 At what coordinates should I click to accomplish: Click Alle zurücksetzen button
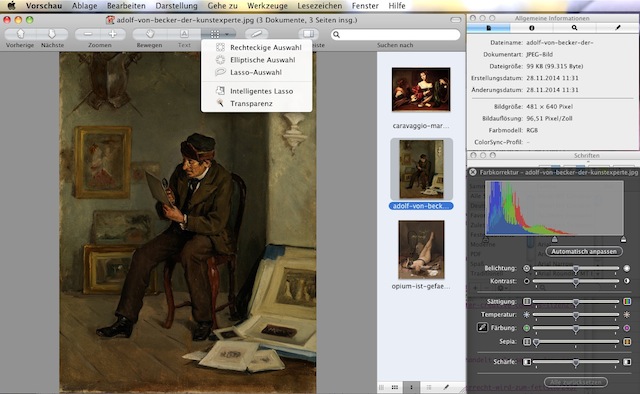pyautogui.click(x=576, y=382)
